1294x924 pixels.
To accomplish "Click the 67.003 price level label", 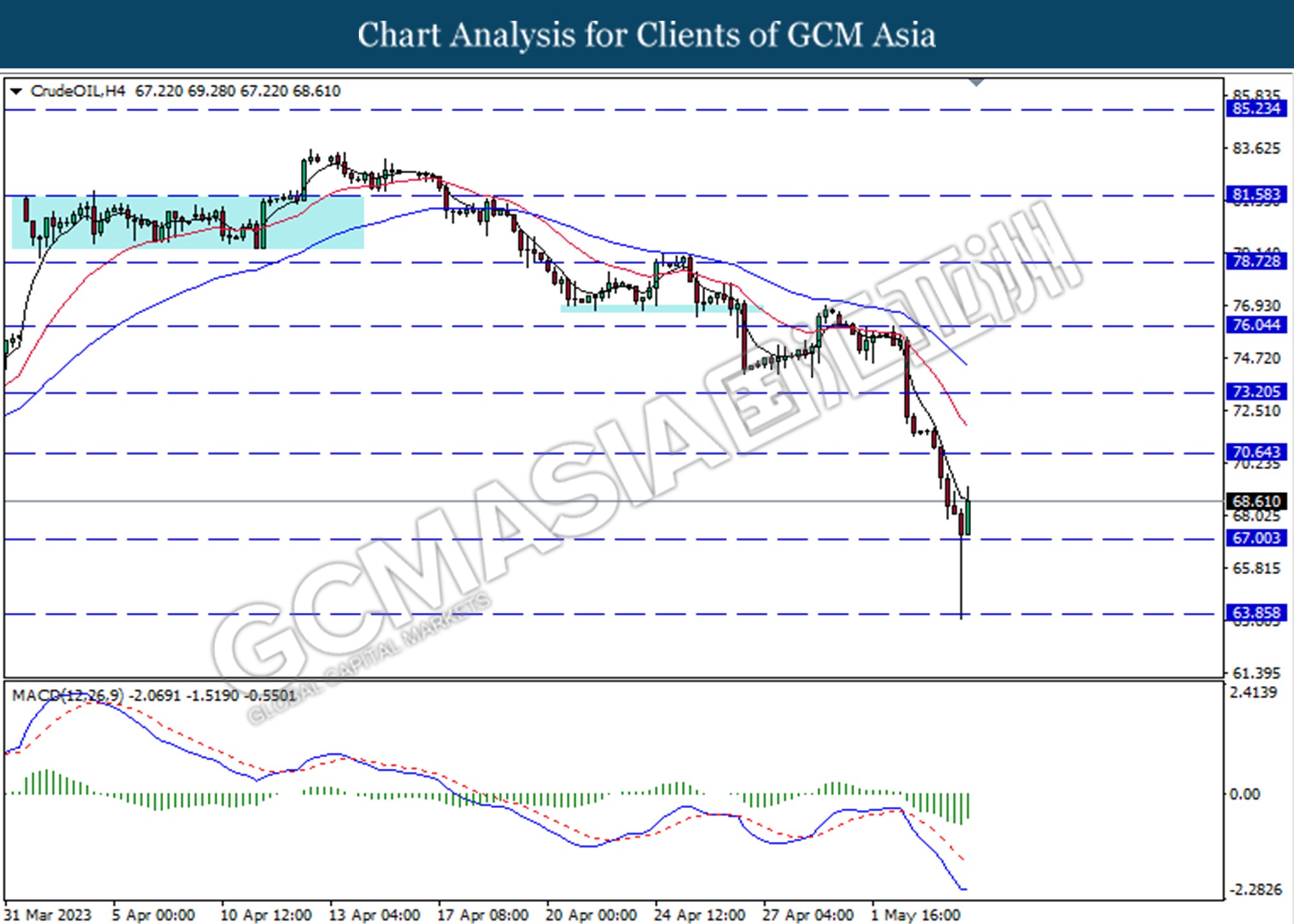I will tap(1256, 538).
